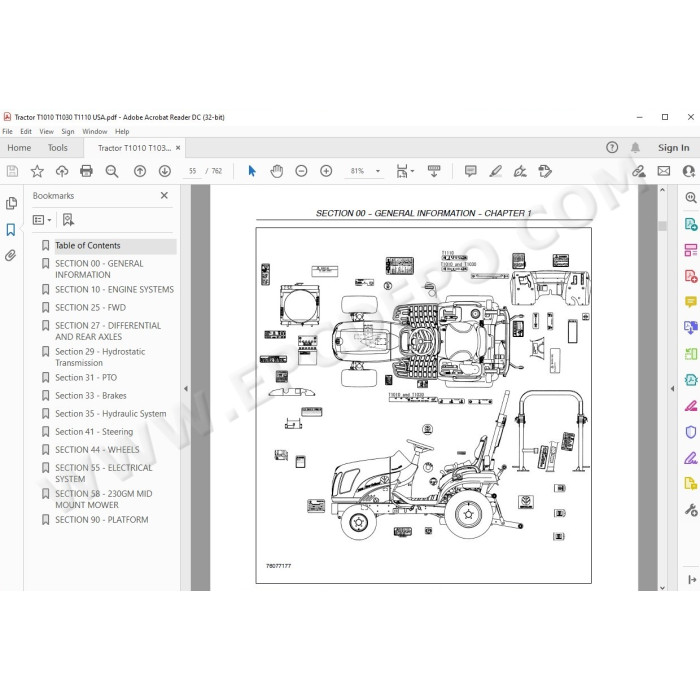Expand the right tools pane arrow
The height and width of the screenshot is (700, 700).
pos(672,389)
